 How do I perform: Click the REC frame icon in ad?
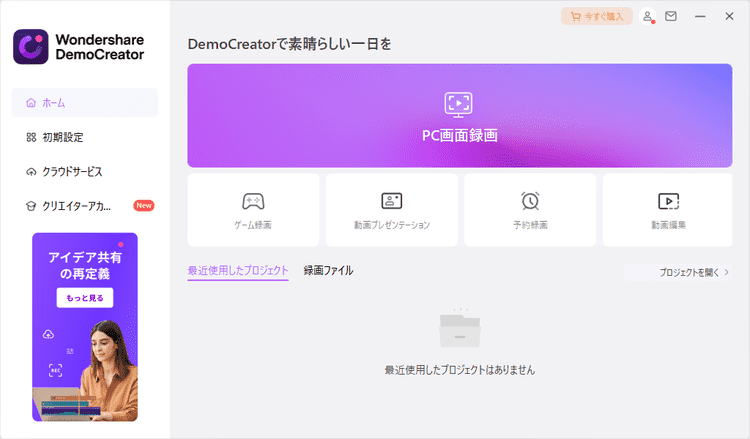[x=55, y=370]
